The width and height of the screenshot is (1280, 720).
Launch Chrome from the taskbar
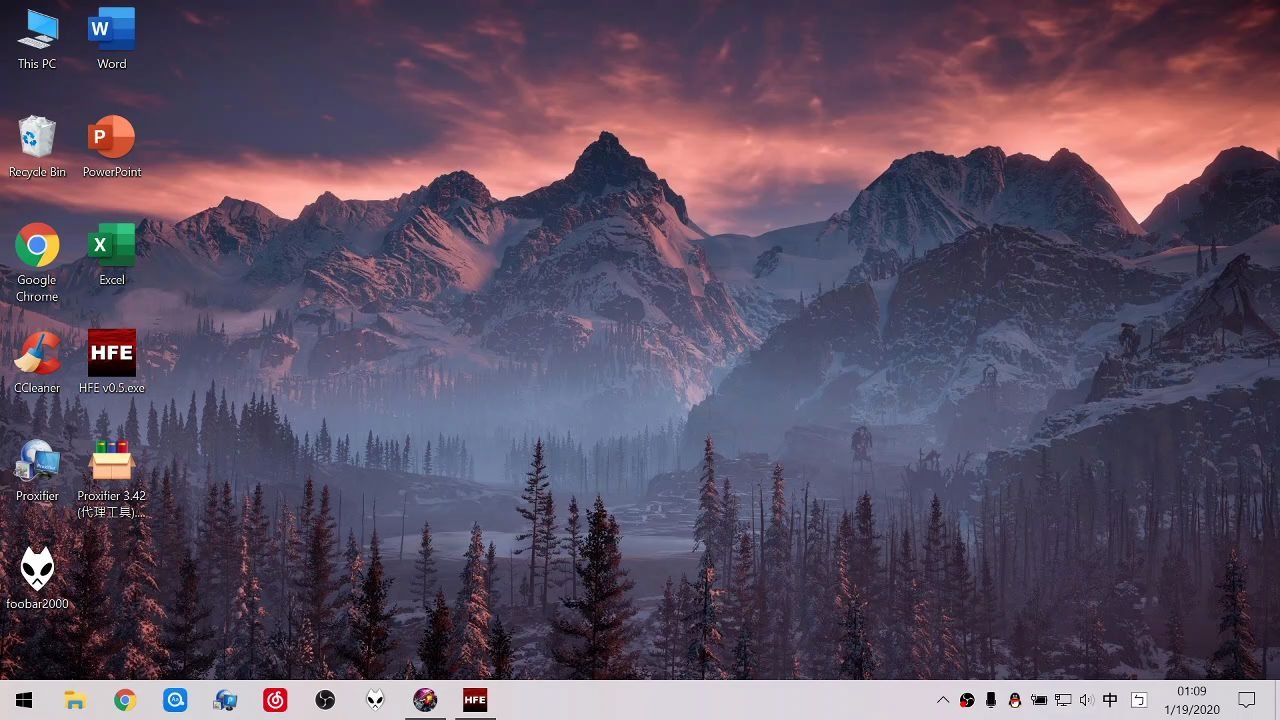(x=125, y=700)
